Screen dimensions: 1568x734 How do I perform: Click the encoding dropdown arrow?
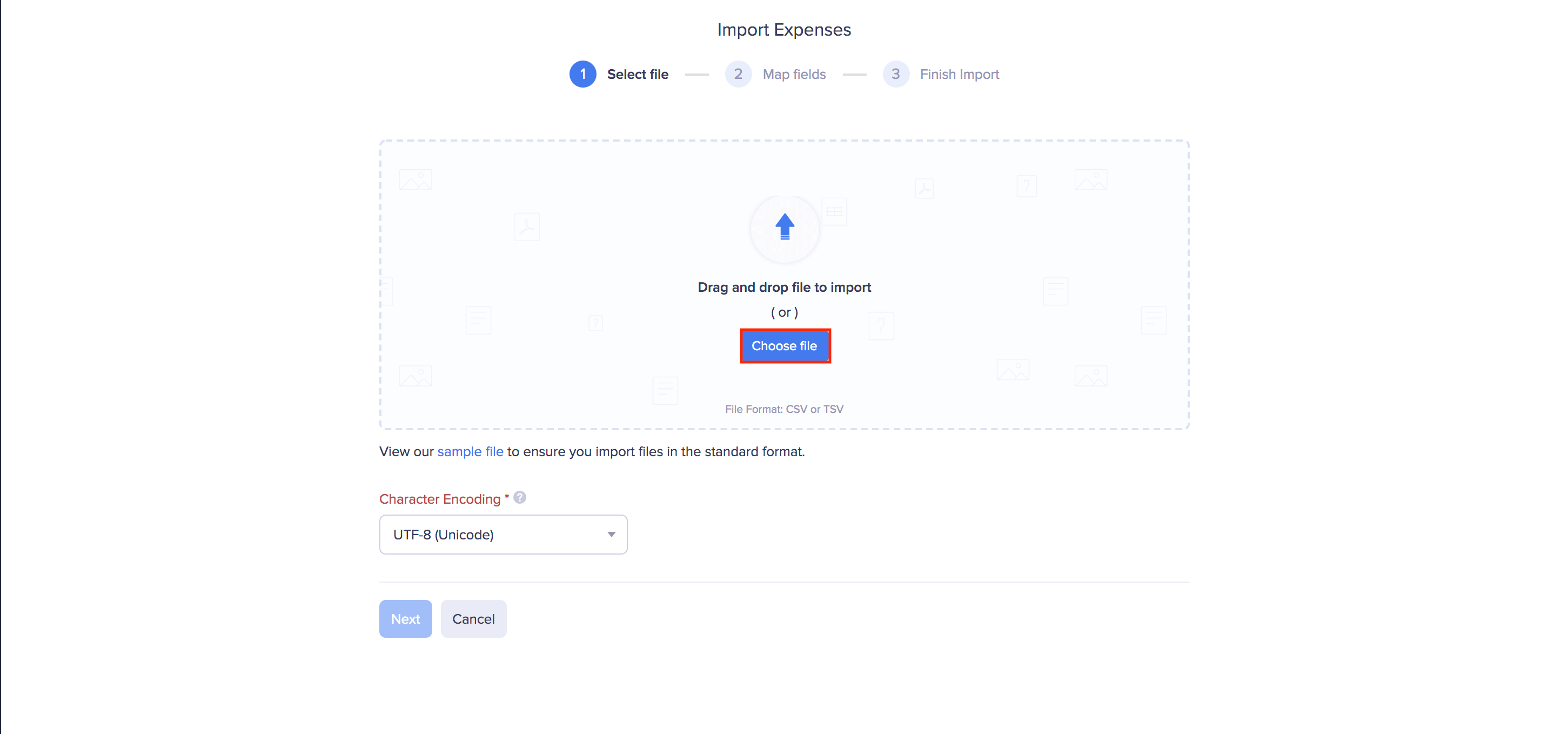[611, 534]
